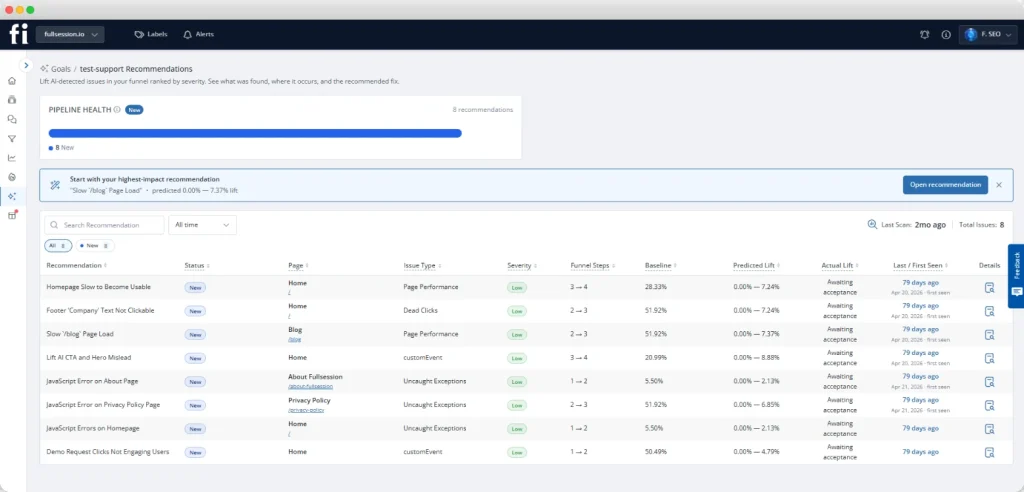Sort by Funnel Steps column header

(x=592, y=265)
